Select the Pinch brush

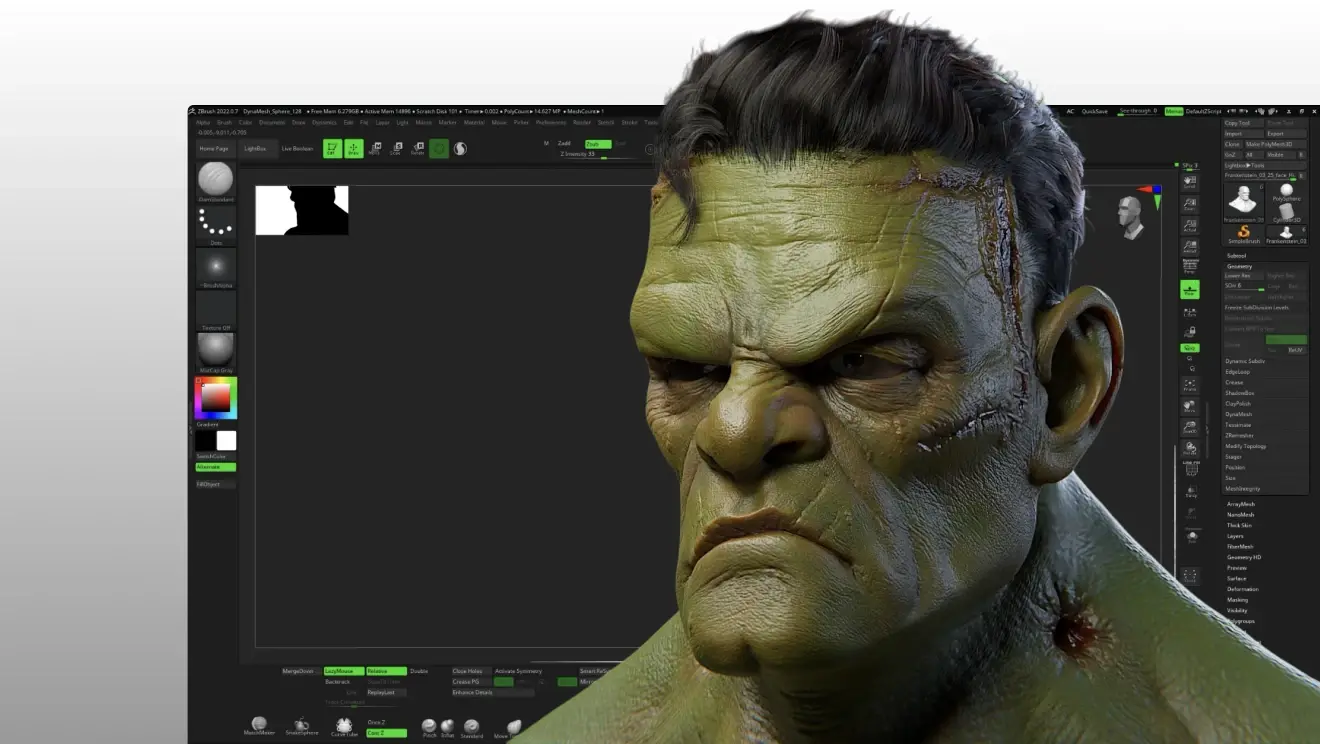[429, 726]
